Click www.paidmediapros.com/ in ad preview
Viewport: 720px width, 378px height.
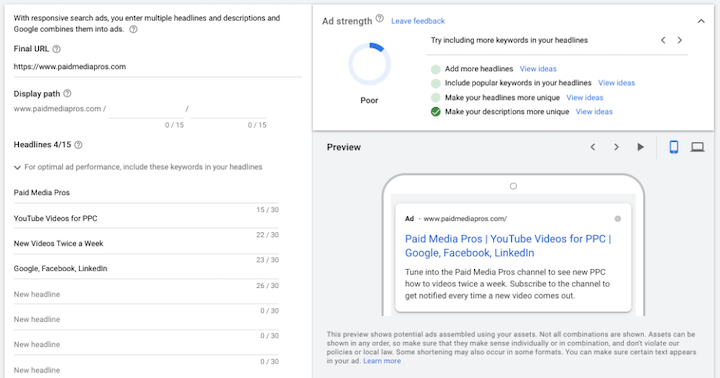[x=465, y=219]
